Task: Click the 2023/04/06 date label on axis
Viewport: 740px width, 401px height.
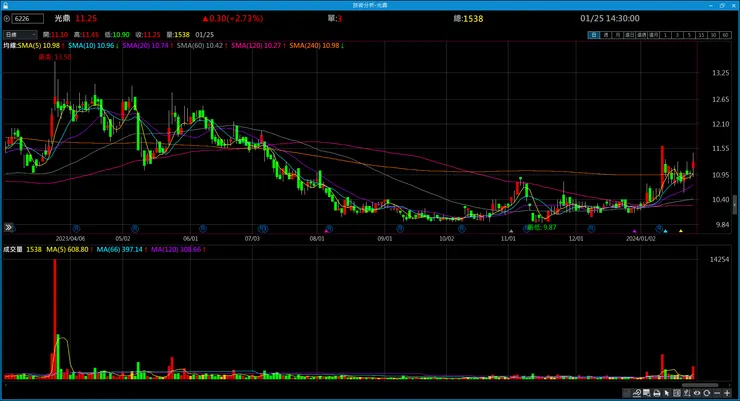Action: coord(70,239)
